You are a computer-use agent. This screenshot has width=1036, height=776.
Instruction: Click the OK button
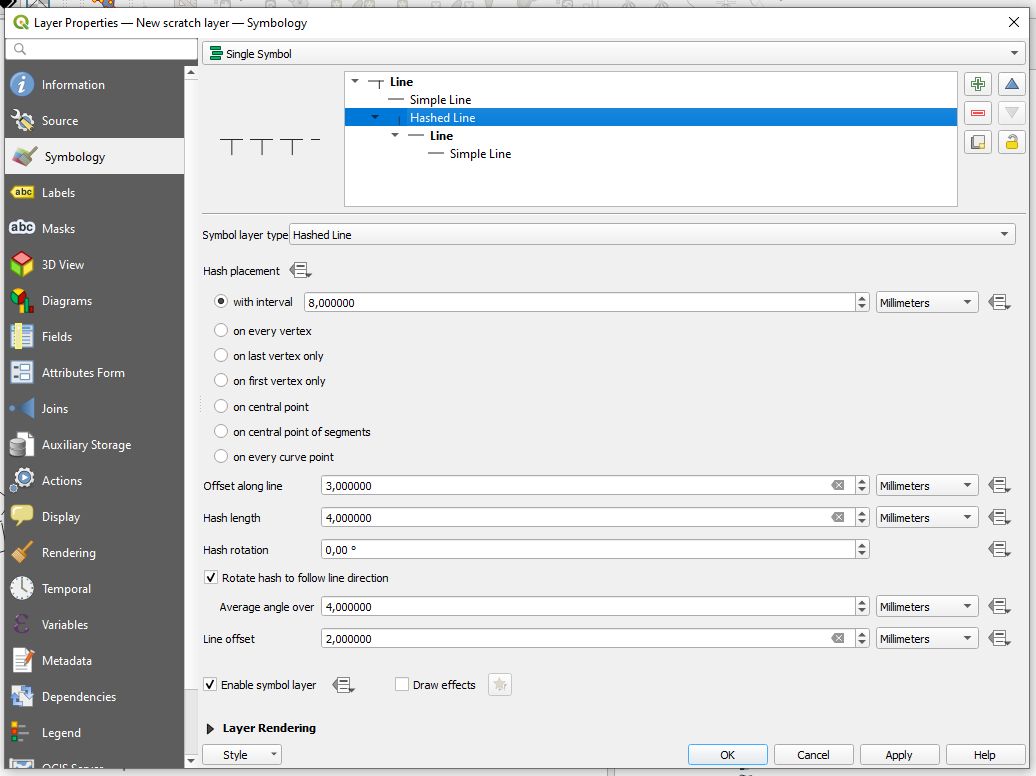click(727, 755)
